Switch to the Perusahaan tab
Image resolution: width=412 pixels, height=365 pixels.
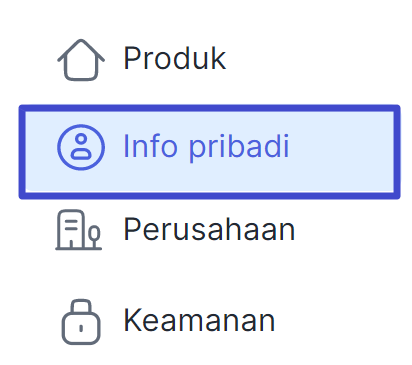[209, 230]
